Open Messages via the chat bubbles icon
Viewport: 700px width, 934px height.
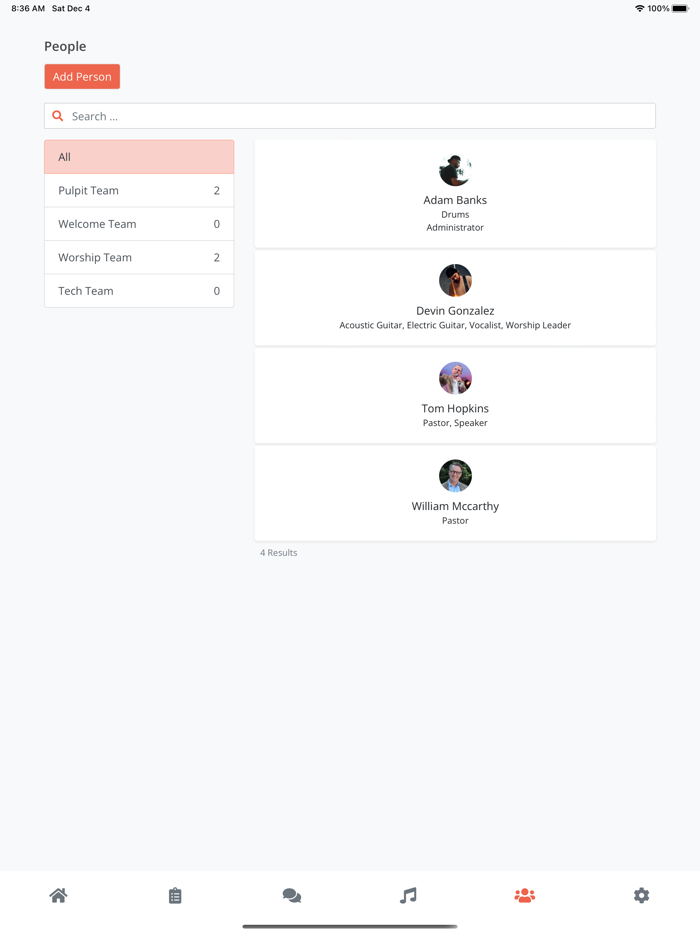click(x=292, y=895)
